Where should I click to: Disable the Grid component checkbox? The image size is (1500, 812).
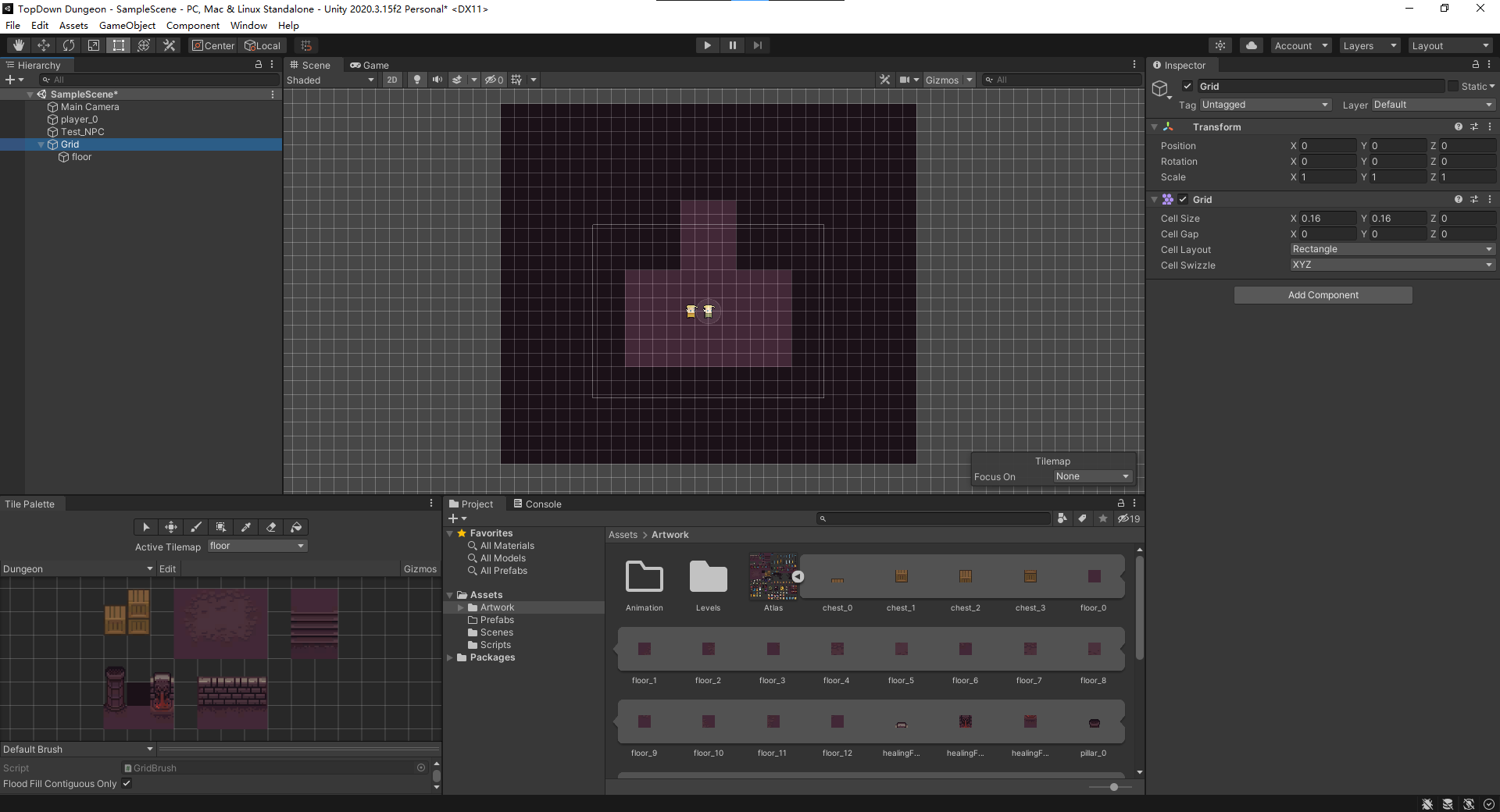(x=1183, y=200)
